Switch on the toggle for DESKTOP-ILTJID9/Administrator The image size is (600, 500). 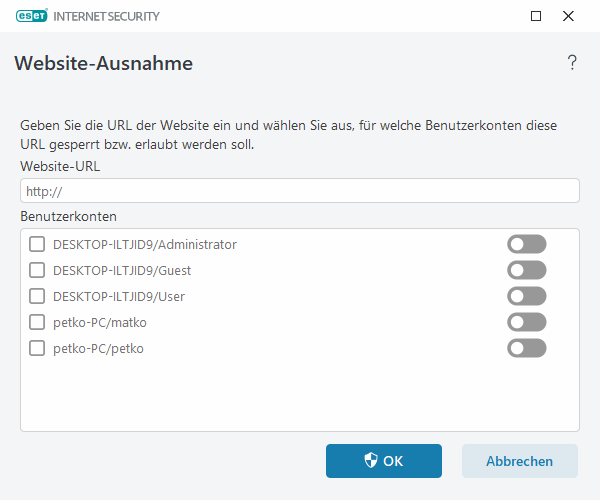[527, 244]
